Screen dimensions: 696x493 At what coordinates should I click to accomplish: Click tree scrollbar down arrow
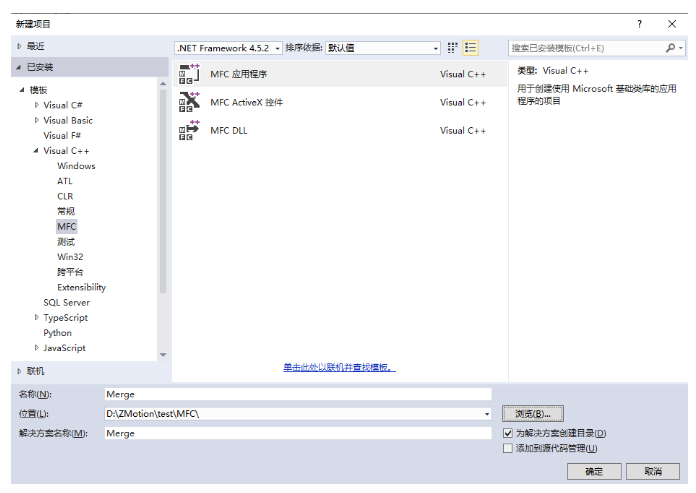(163, 355)
